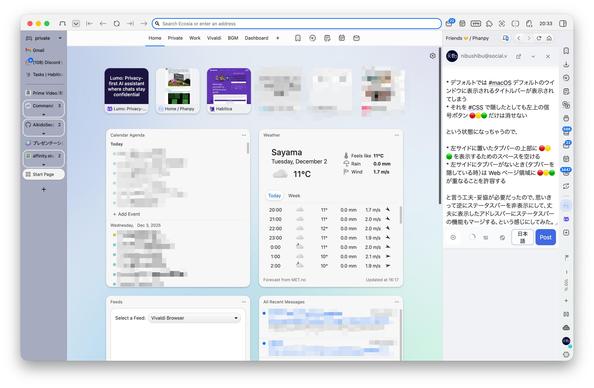Open Mail icon in start page navigation
The image size is (594, 388).
(x=356, y=38)
